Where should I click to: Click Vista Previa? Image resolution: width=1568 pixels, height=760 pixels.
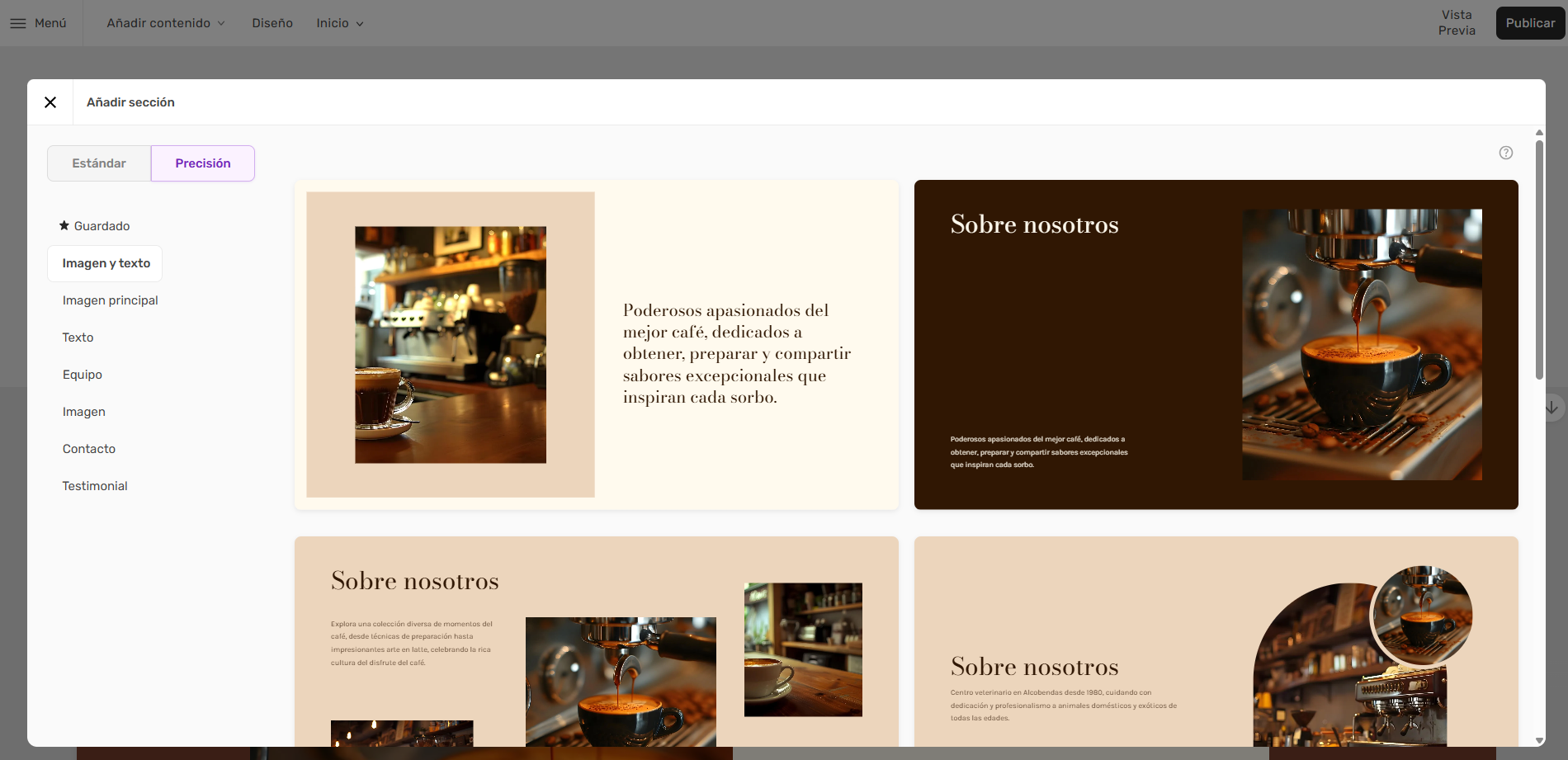1457,22
